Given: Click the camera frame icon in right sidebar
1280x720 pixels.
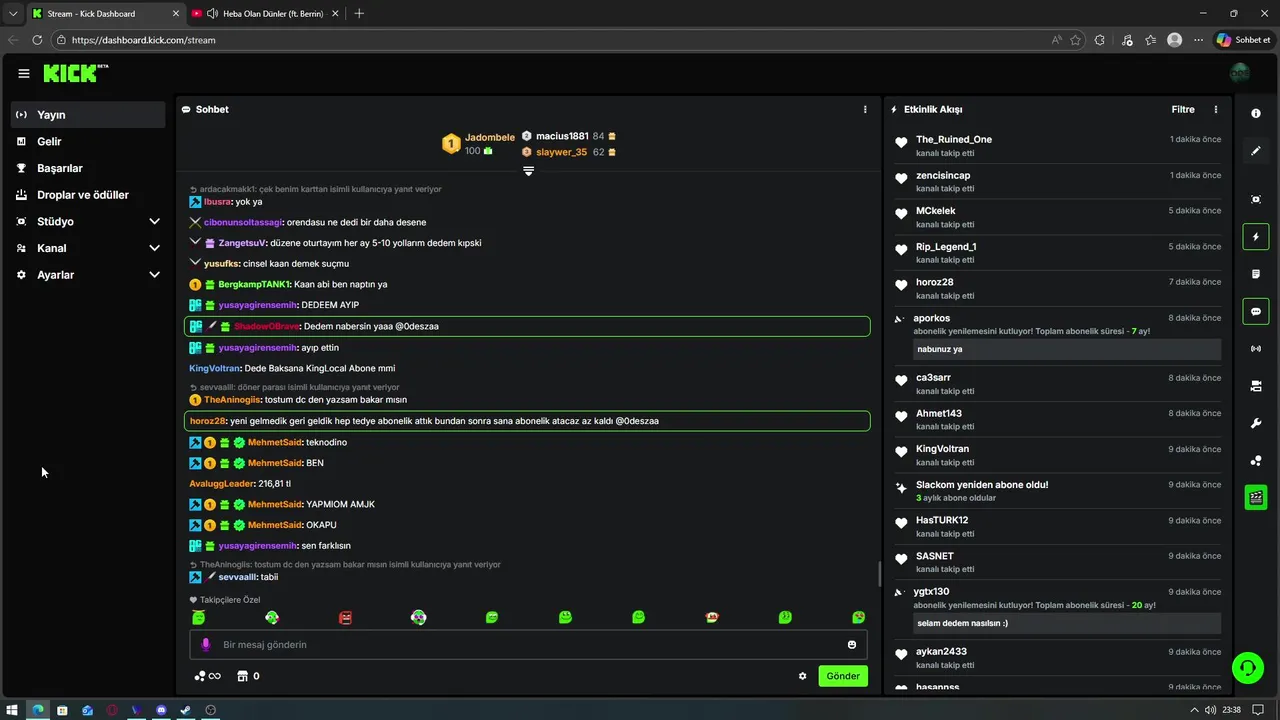Looking at the screenshot, I should click(x=1256, y=199).
